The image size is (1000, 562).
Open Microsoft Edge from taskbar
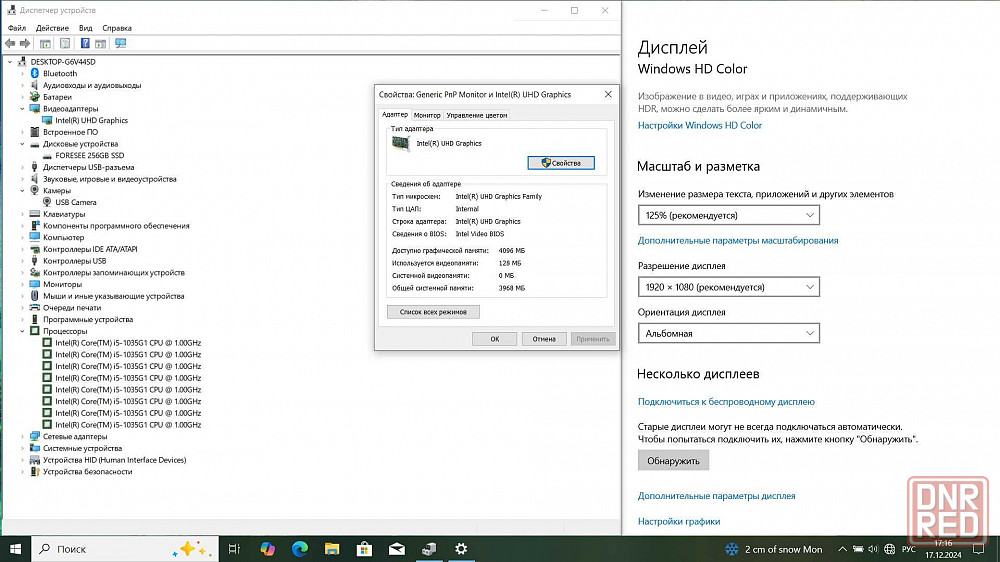point(300,549)
